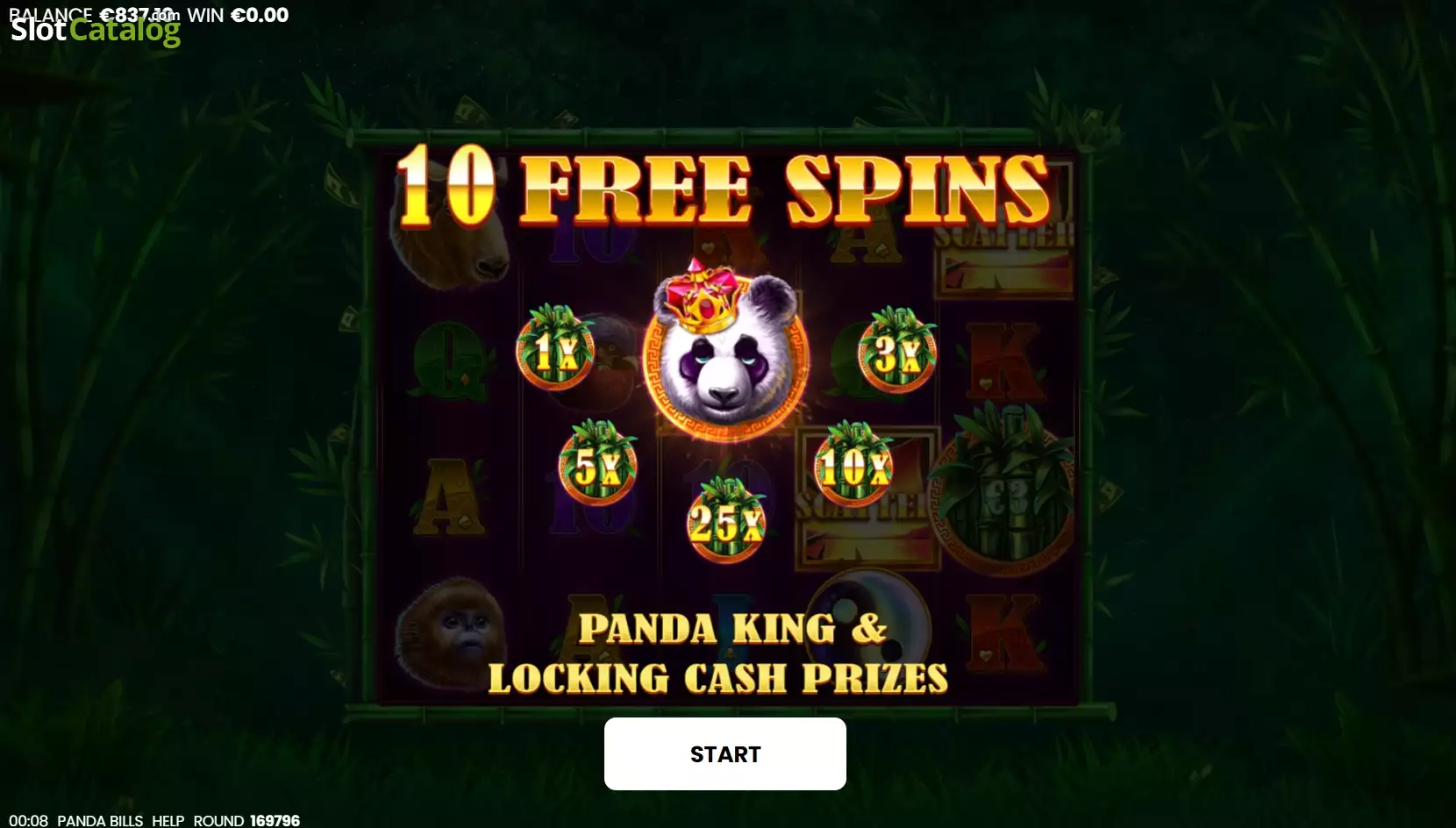This screenshot has width=1456, height=828.
Task: Click the START button
Action: pos(724,753)
